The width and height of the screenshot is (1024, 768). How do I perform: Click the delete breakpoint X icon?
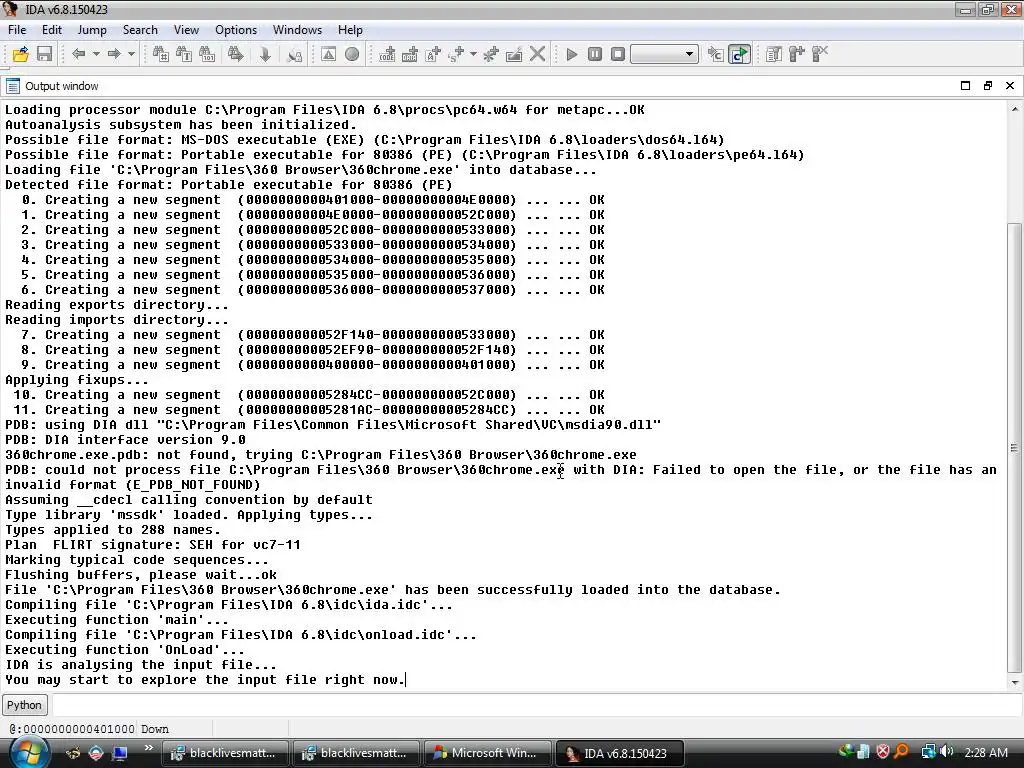(x=820, y=54)
